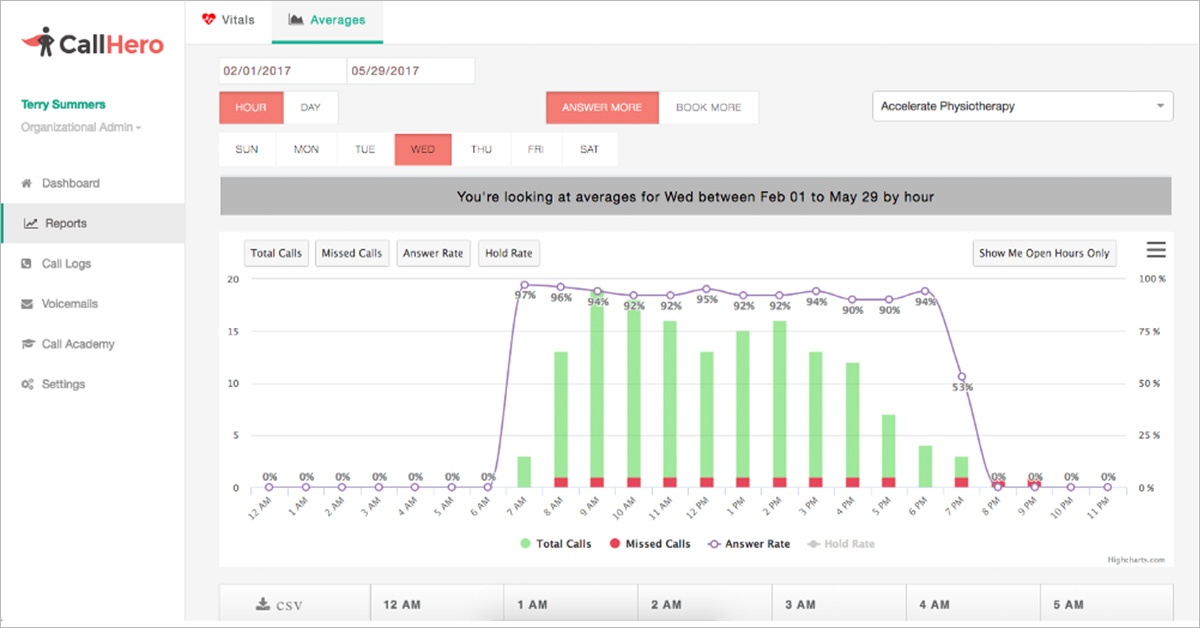Select THU day filter
This screenshot has width=1200, height=628.
point(482,149)
